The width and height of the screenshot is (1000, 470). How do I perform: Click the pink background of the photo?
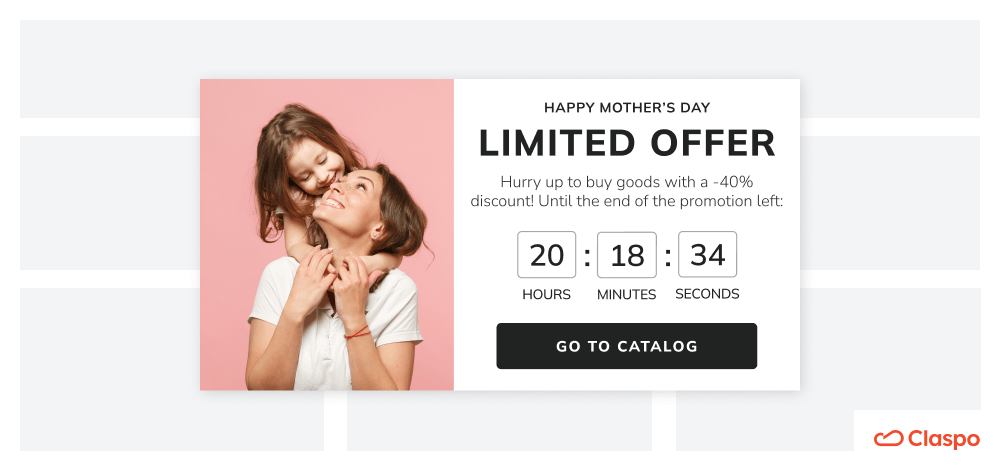pos(230,159)
